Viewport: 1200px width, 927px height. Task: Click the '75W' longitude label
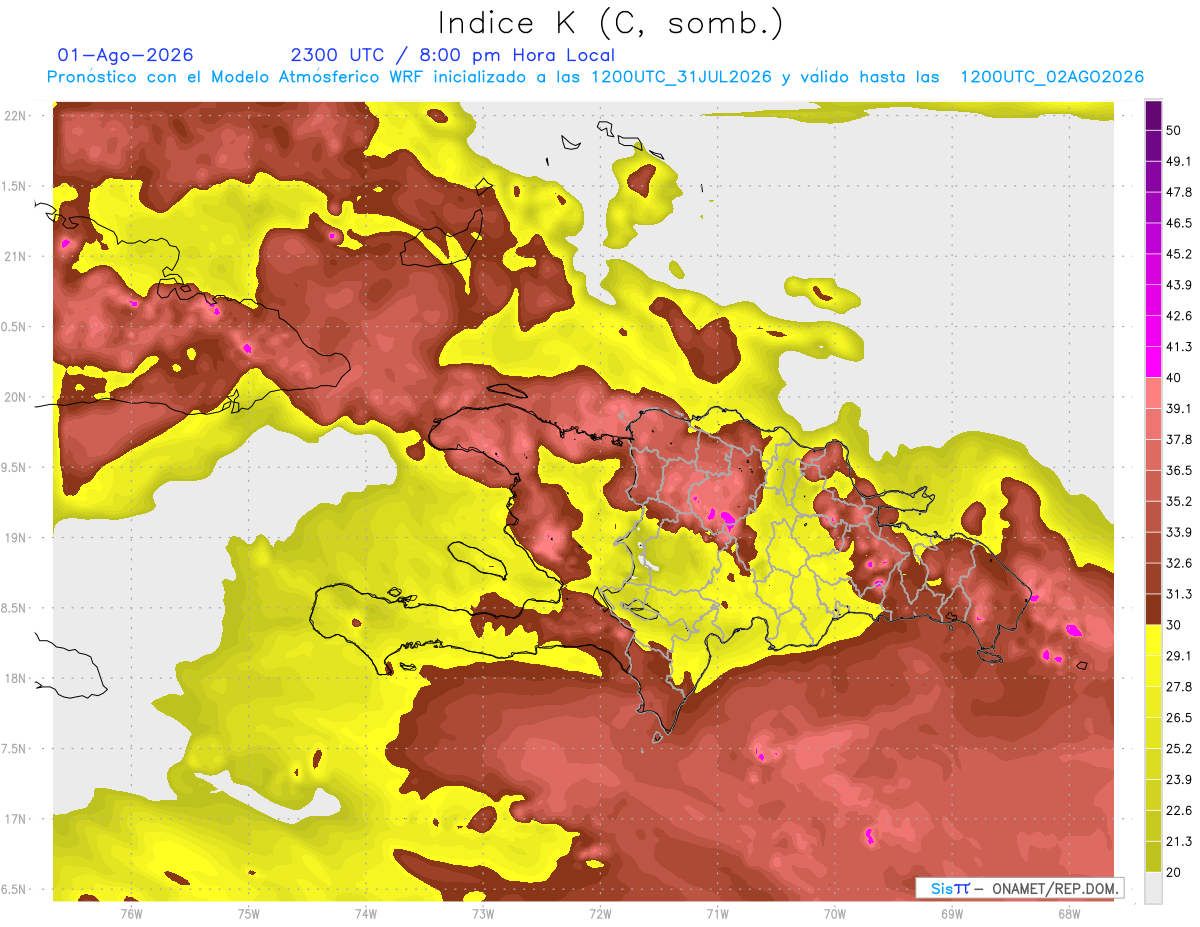click(x=249, y=914)
